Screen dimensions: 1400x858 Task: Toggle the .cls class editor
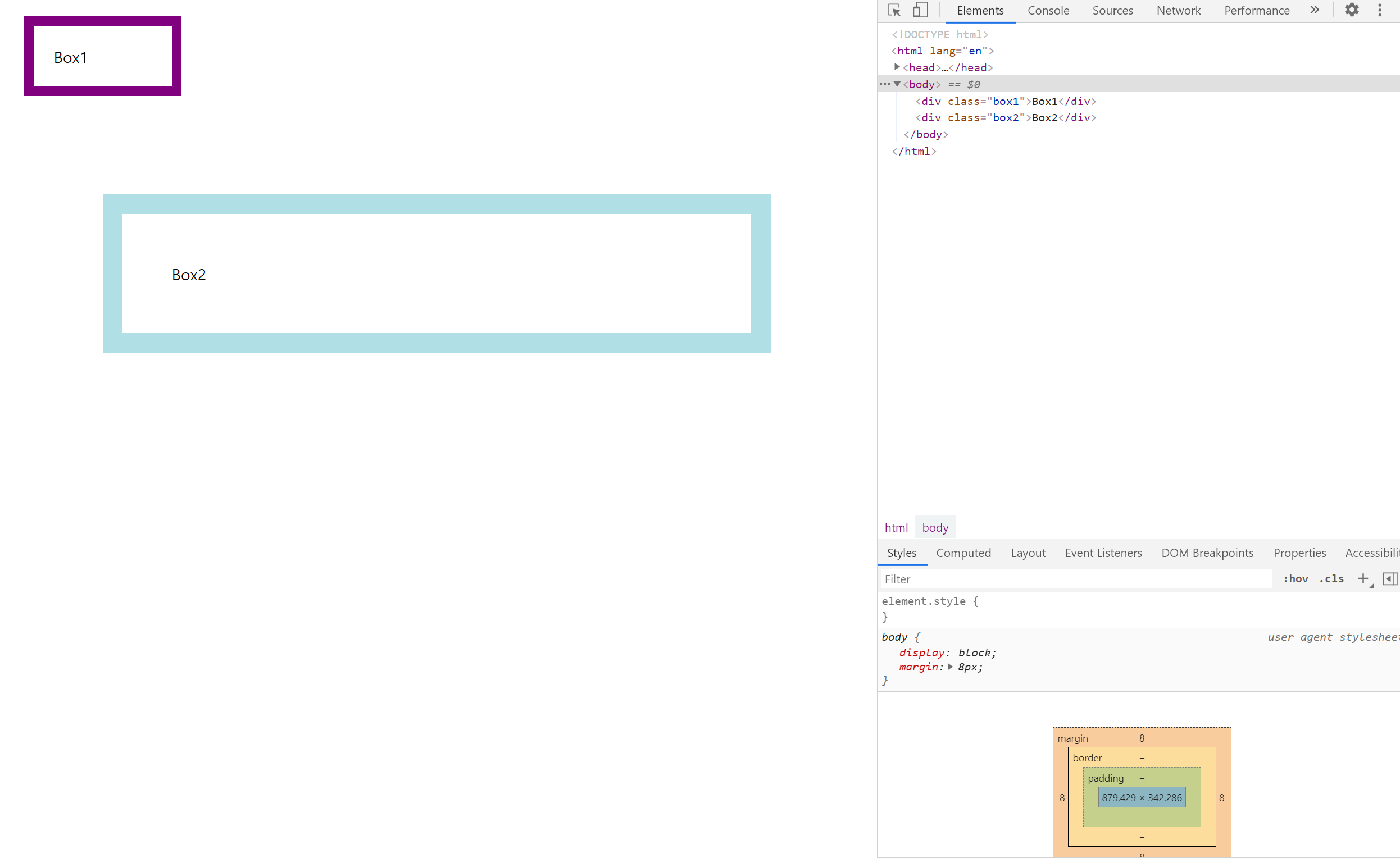click(x=1331, y=578)
